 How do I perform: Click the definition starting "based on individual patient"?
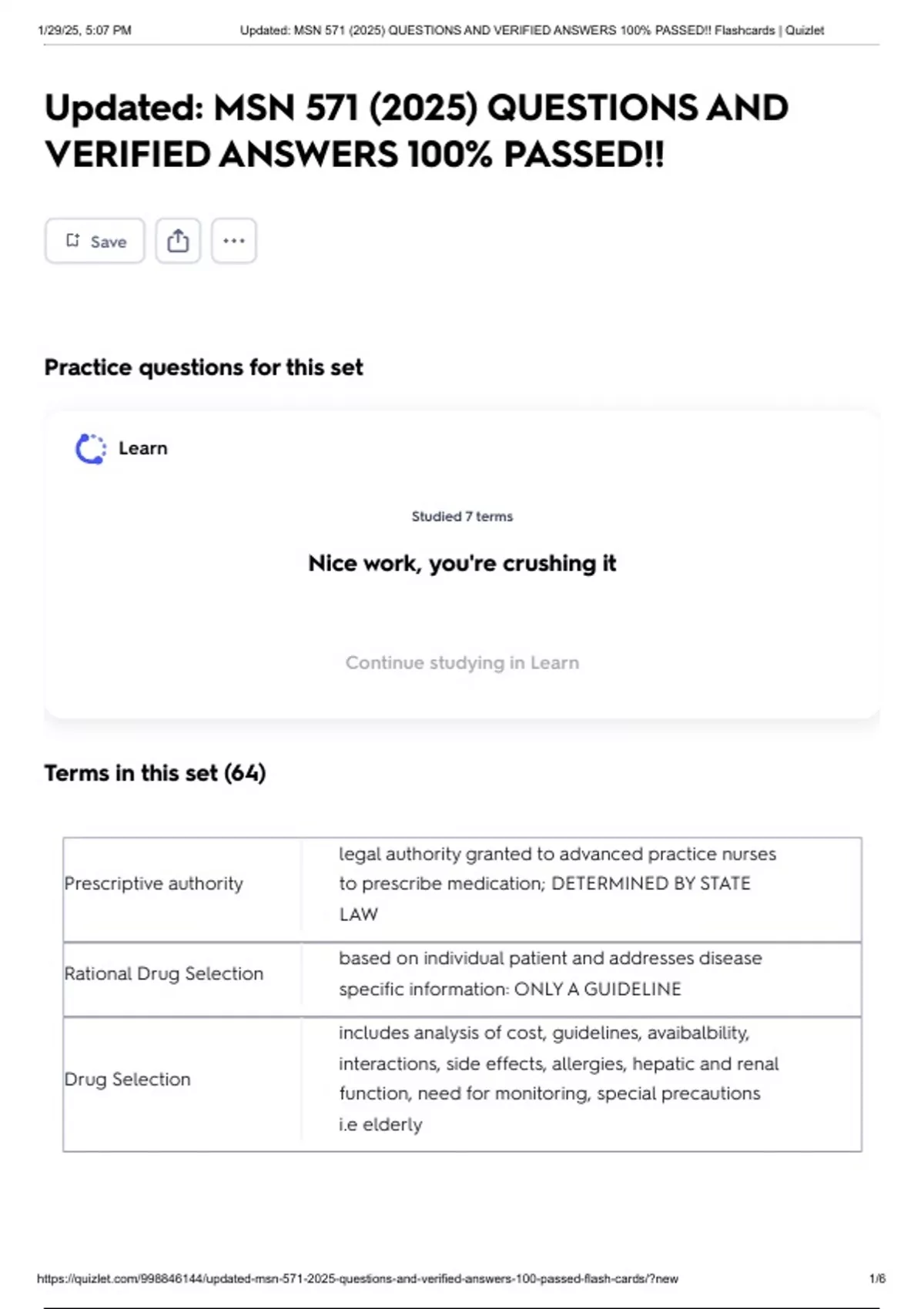(x=550, y=973)
